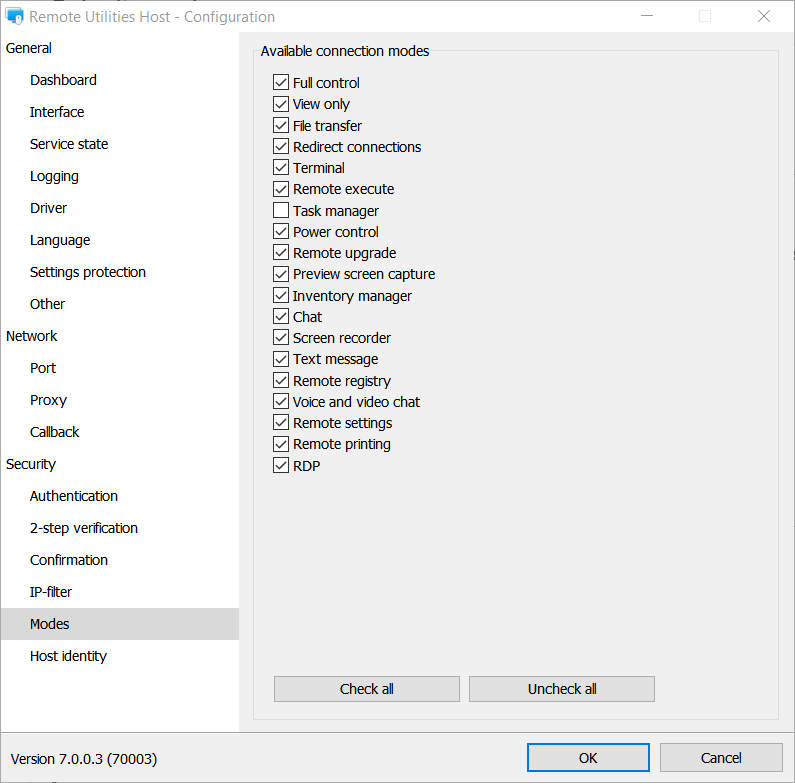The width and height of the screenshot is (795, 783).
Task: Open 2-step verification settings
Action: tap(84, 528)
